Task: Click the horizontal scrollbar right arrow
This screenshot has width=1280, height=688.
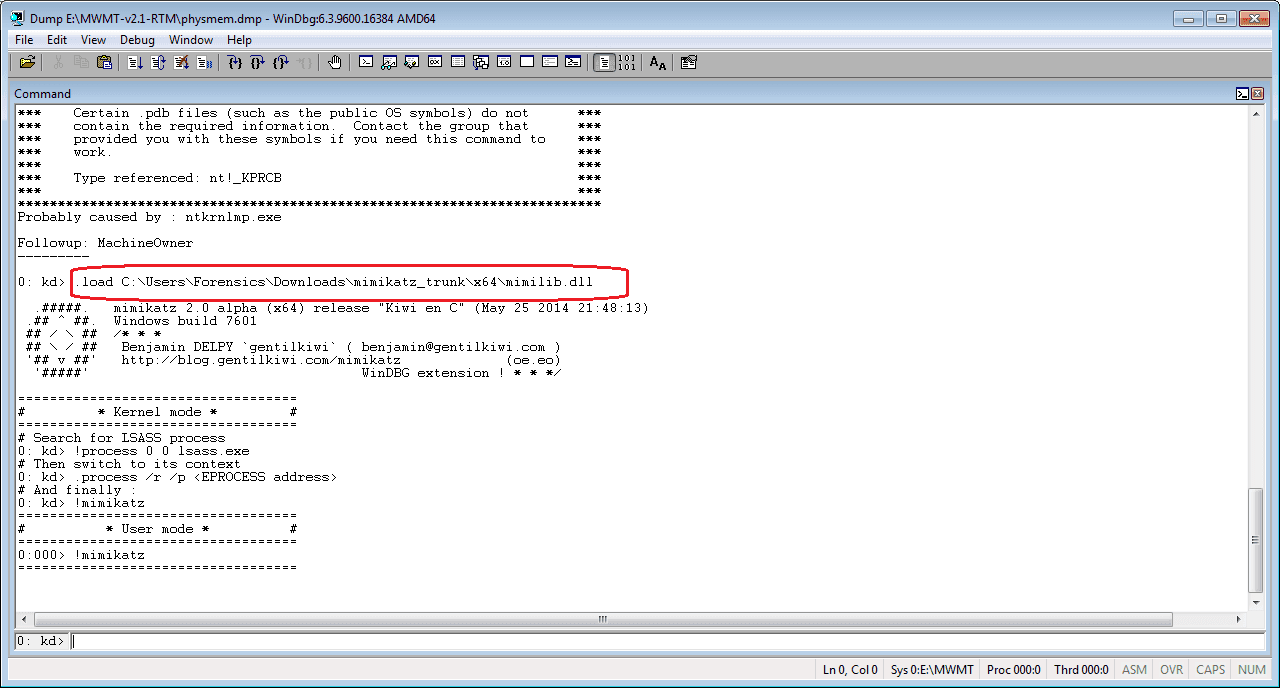Action: point(1239,619)
